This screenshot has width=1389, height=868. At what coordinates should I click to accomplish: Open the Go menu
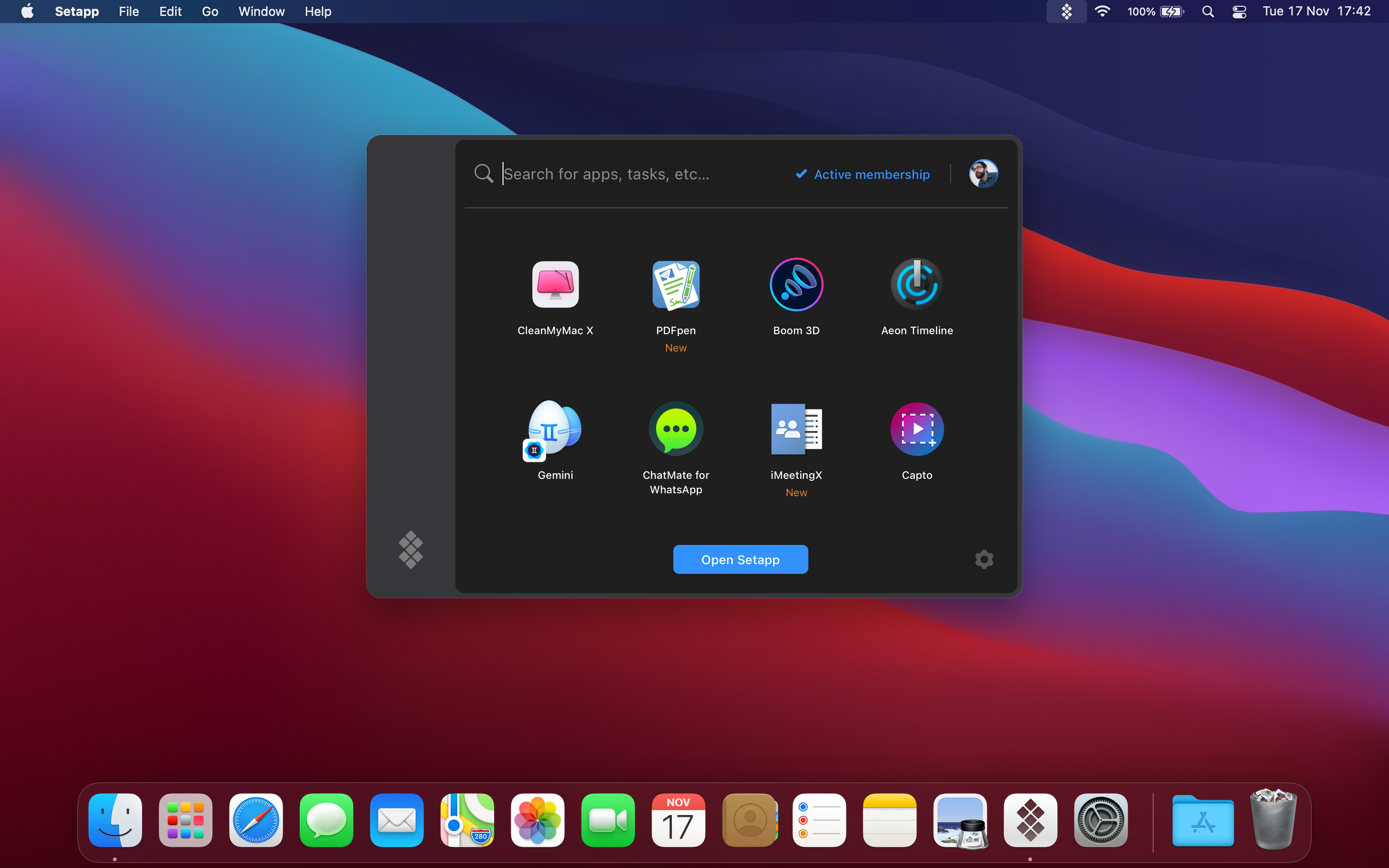[x=210, y=12]
